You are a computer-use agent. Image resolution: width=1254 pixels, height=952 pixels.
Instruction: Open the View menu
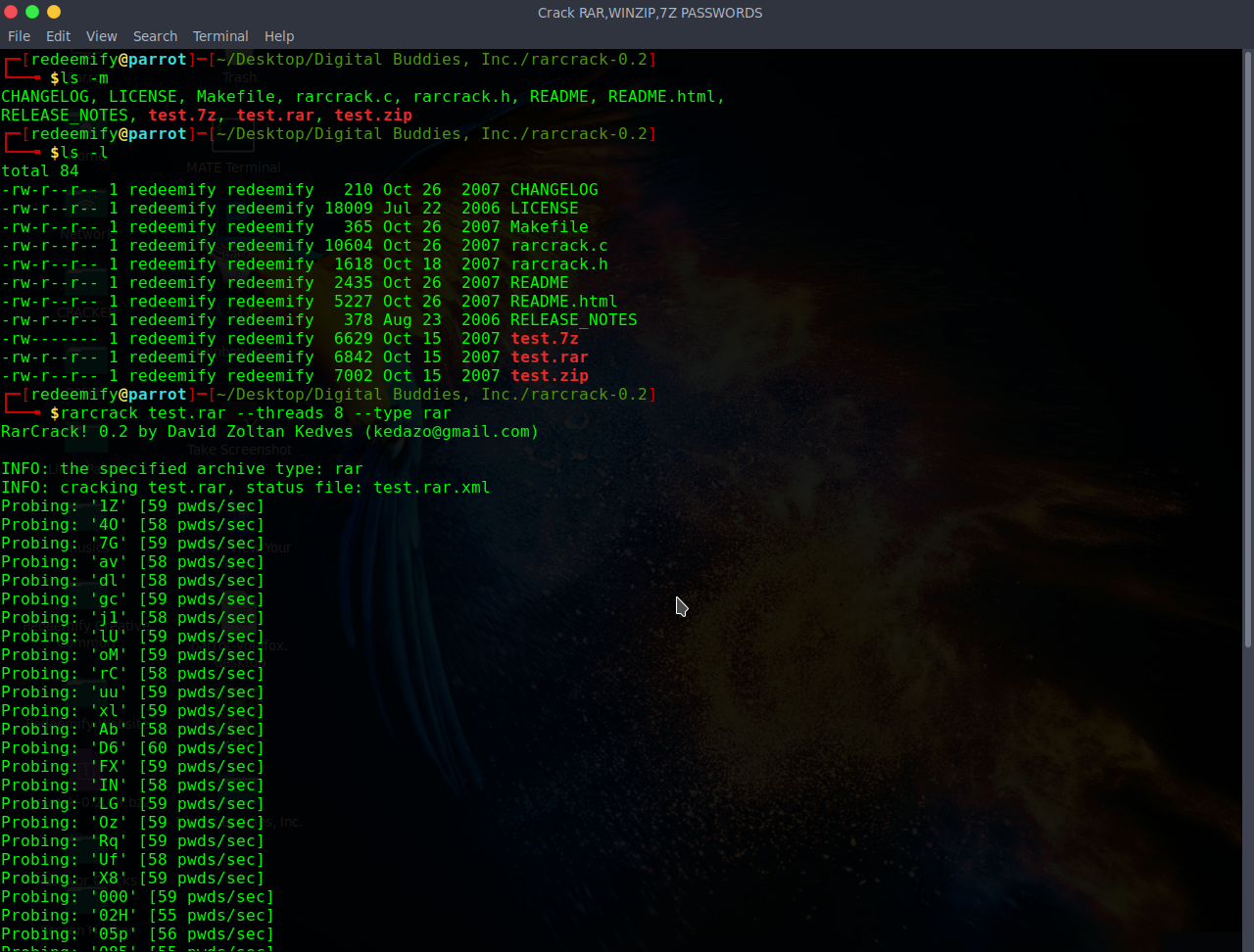click(102, 36)
